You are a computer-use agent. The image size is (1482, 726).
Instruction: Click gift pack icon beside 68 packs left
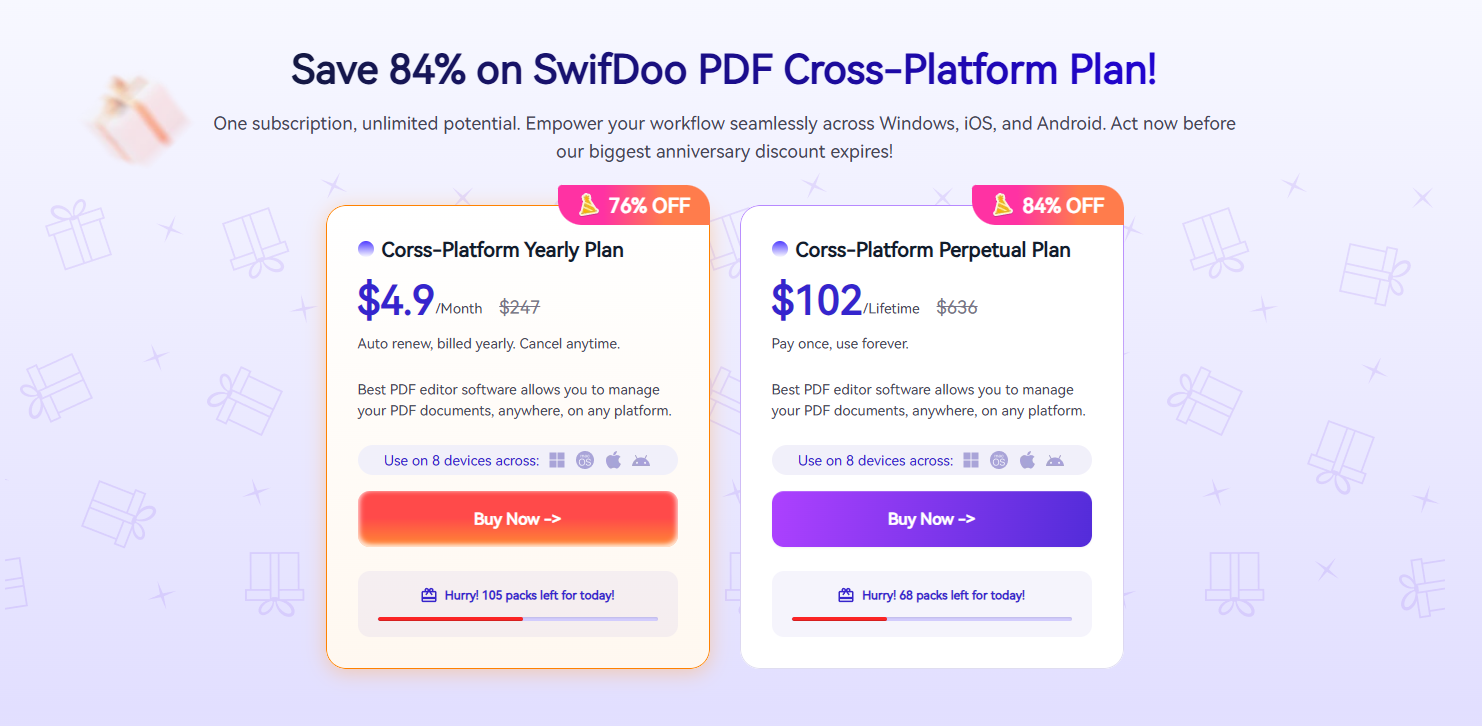845,595
